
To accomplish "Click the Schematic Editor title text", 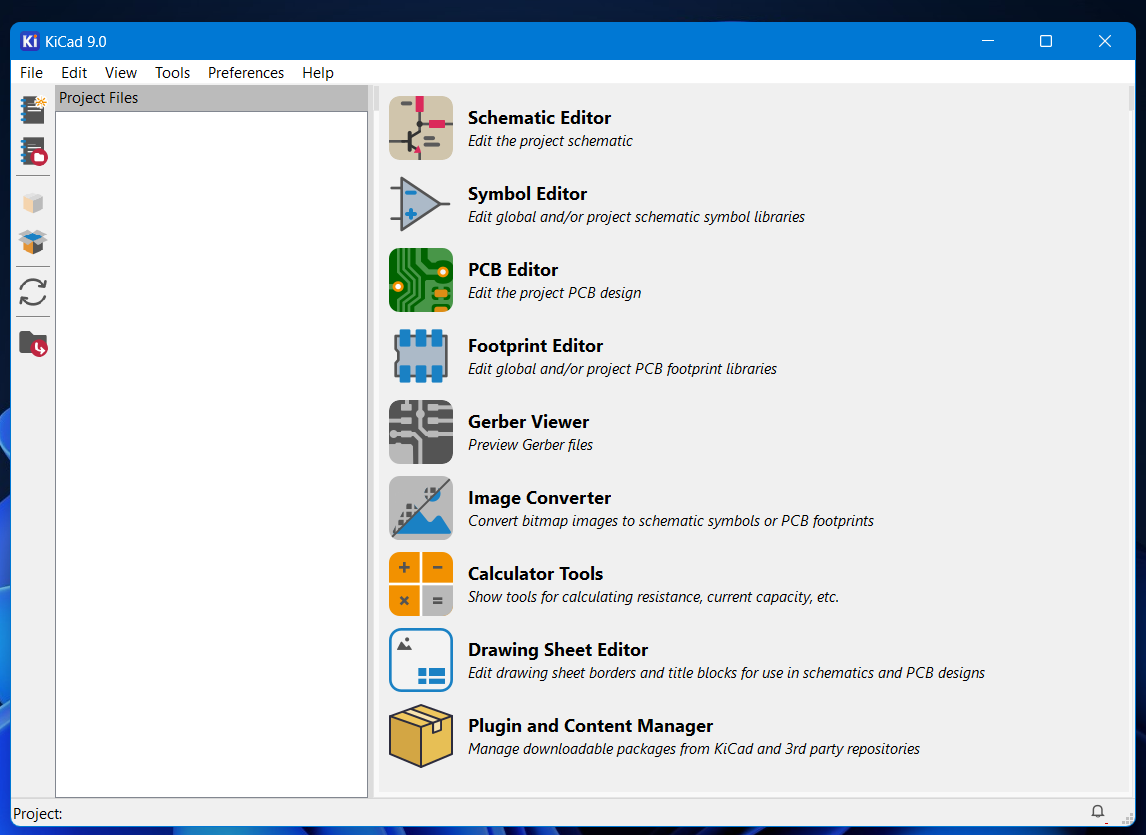I will point(539,118).
